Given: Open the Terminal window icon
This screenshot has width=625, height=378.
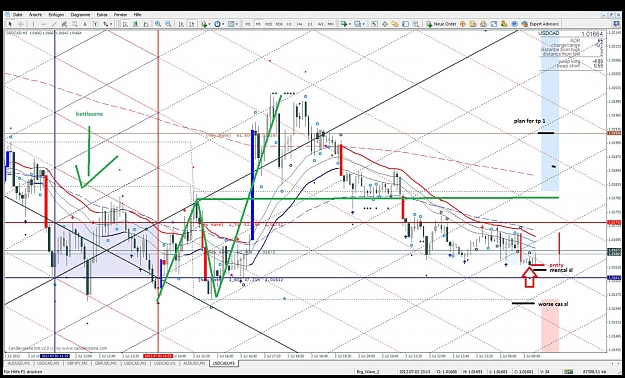Looking at the screenshot, I should (x=405, y=24).
